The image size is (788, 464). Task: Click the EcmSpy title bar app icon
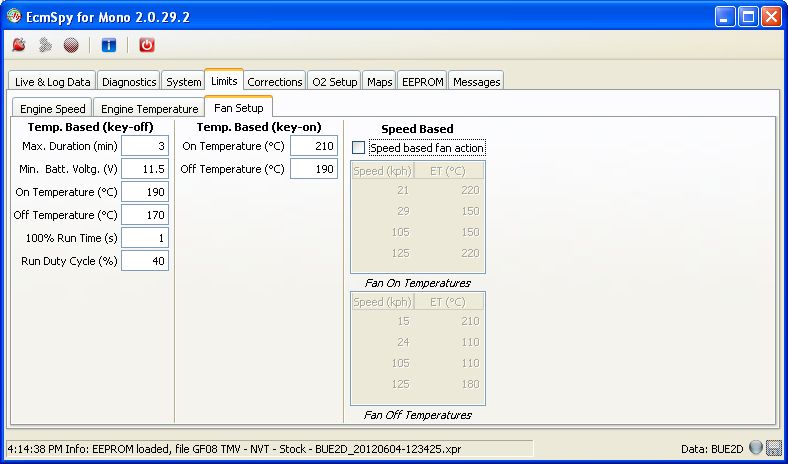(13, 16)
